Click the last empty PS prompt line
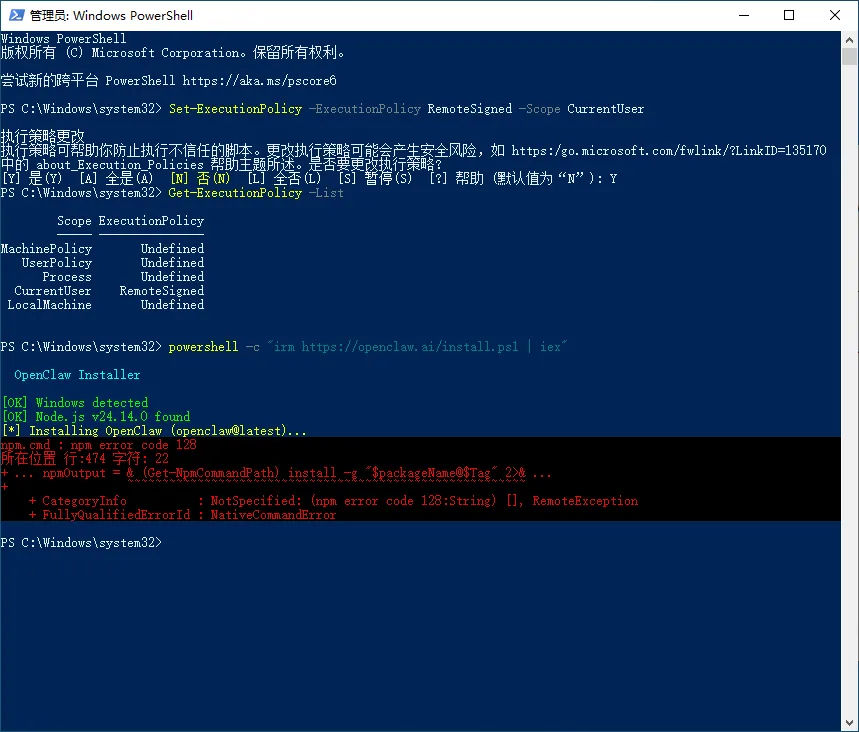This screenshot has height=732, width=859. pos(82,543)
